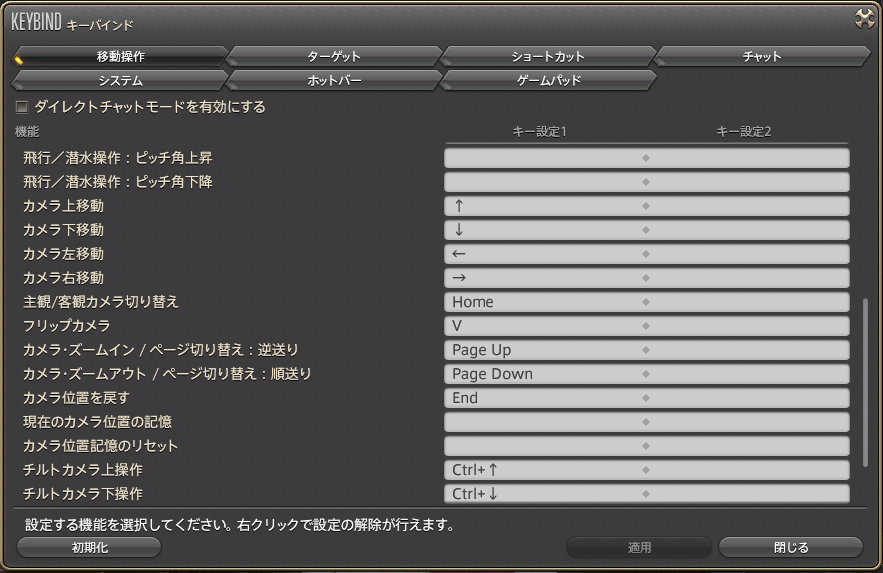This screenshot has height=573, width=883.
Task: Select key 1 field showing ↓ for カメラ下移動
Action: 545,230
